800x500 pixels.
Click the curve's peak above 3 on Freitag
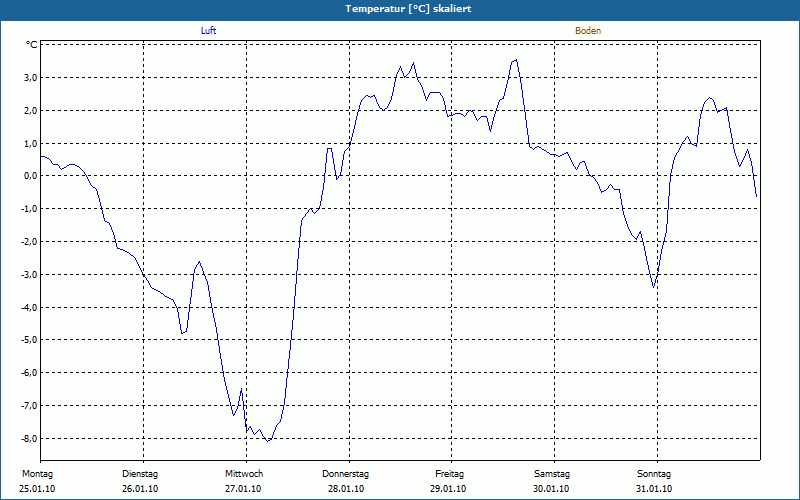tap(516, 60)
